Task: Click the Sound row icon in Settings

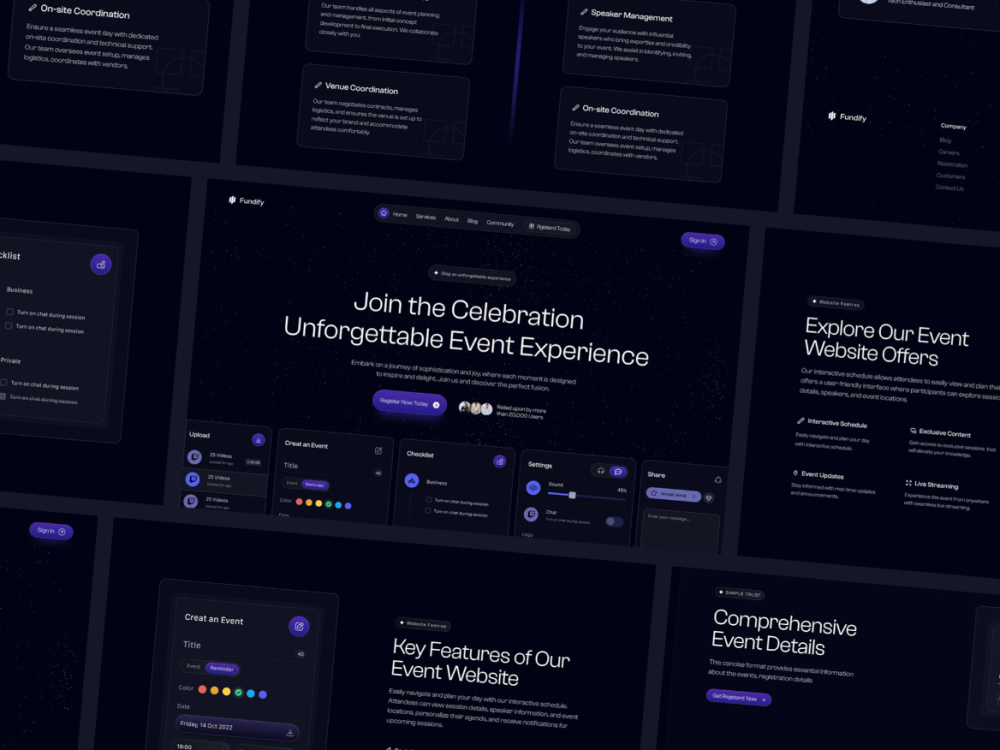Action: tap(533, 488)
